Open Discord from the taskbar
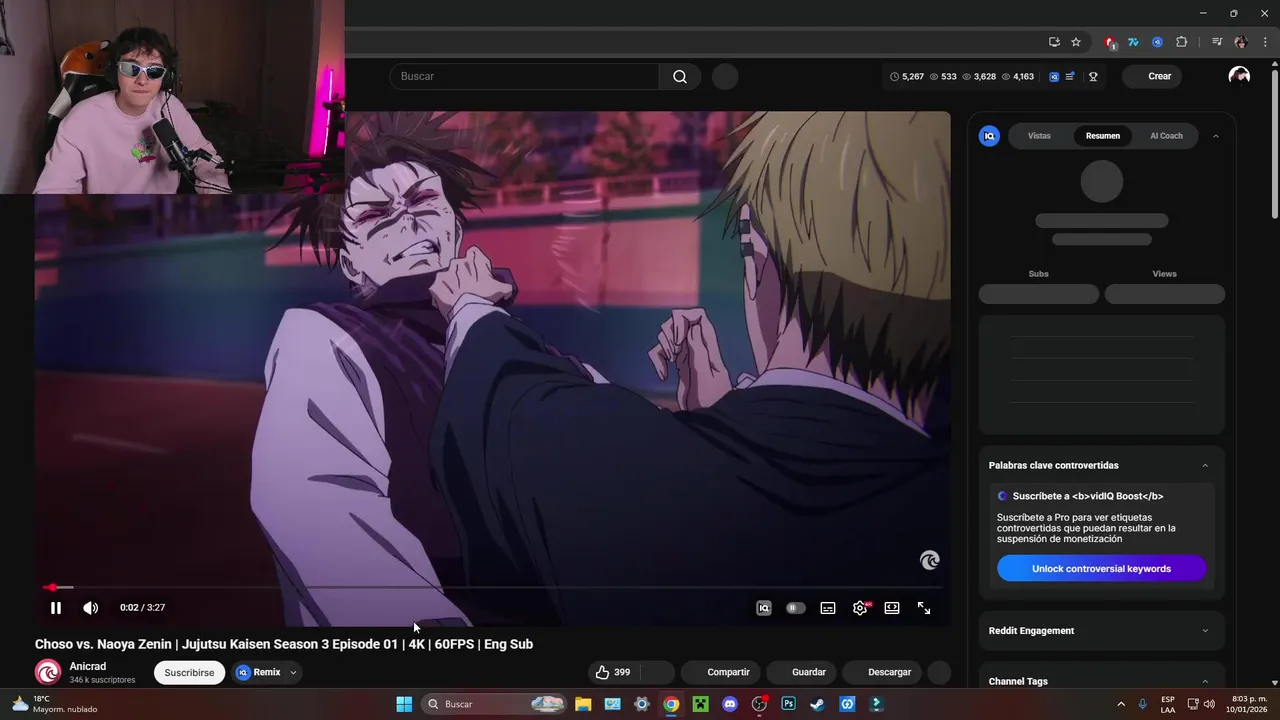Image resolution: width=1280 pixels, height=720 pixels. tap(730, 704)
